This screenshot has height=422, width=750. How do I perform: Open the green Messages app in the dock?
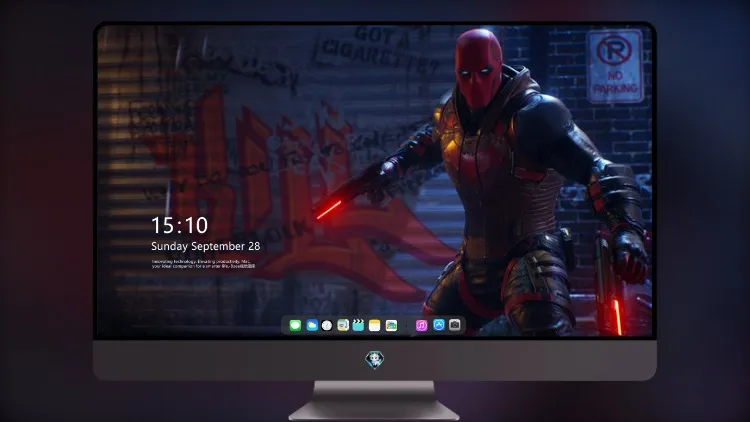295,326
